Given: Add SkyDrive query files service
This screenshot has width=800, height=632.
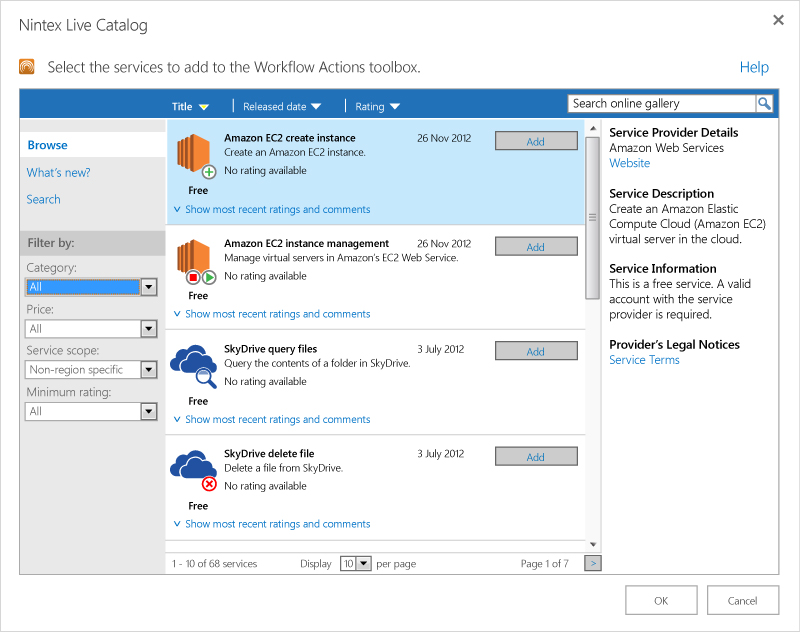Looking at the screenshot, I should point(536,351).
